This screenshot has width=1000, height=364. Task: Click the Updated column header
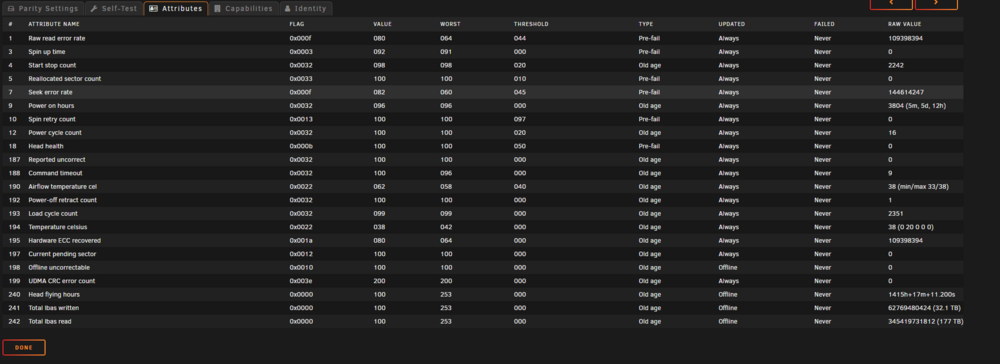tap(731, 24)
